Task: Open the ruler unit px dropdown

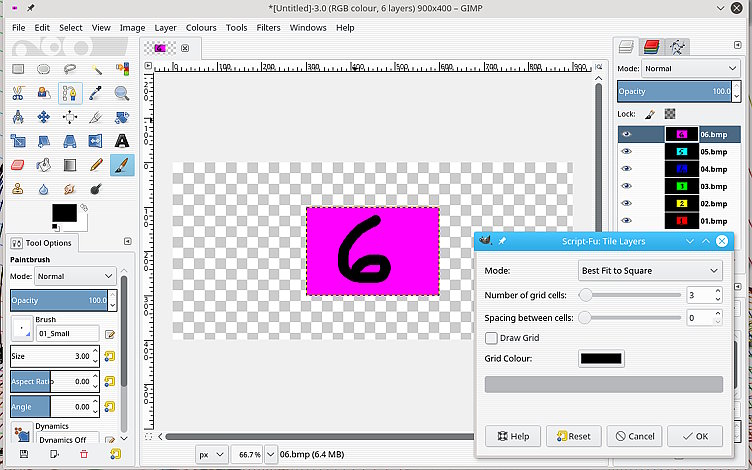Action: pyautogui.click(x=212, y=454)
